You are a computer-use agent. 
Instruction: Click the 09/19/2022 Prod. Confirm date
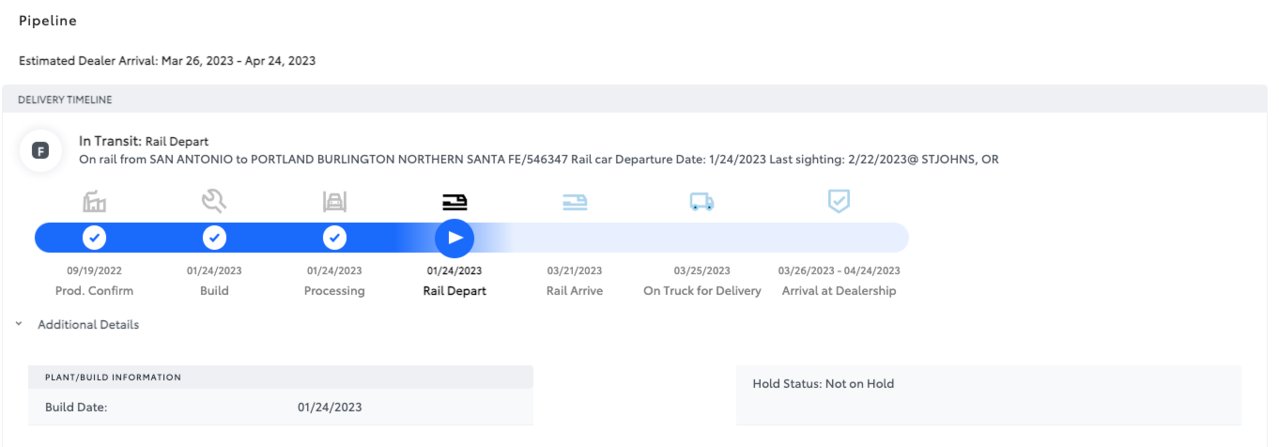point(94,271)
